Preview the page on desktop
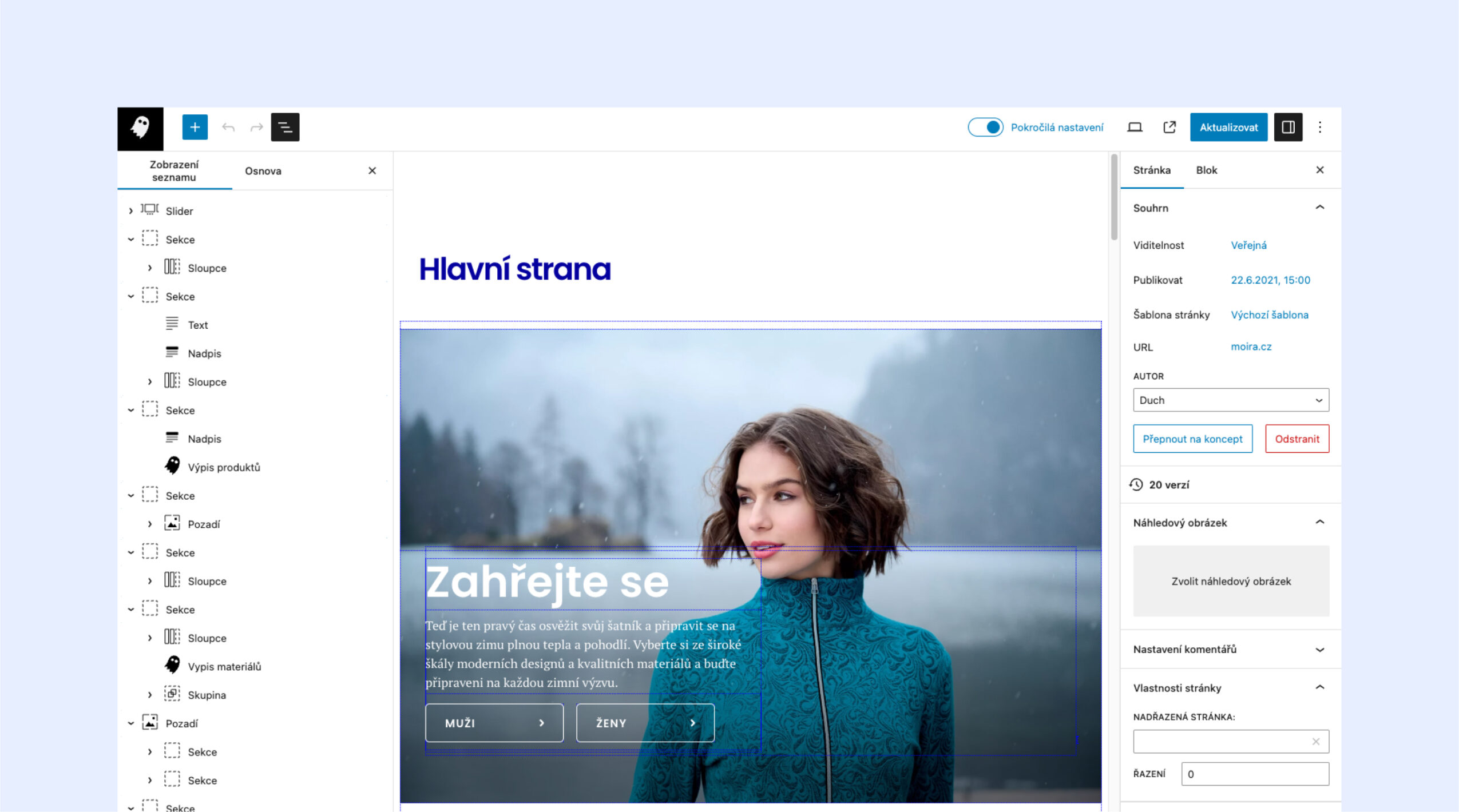 tap(1135, 127)
